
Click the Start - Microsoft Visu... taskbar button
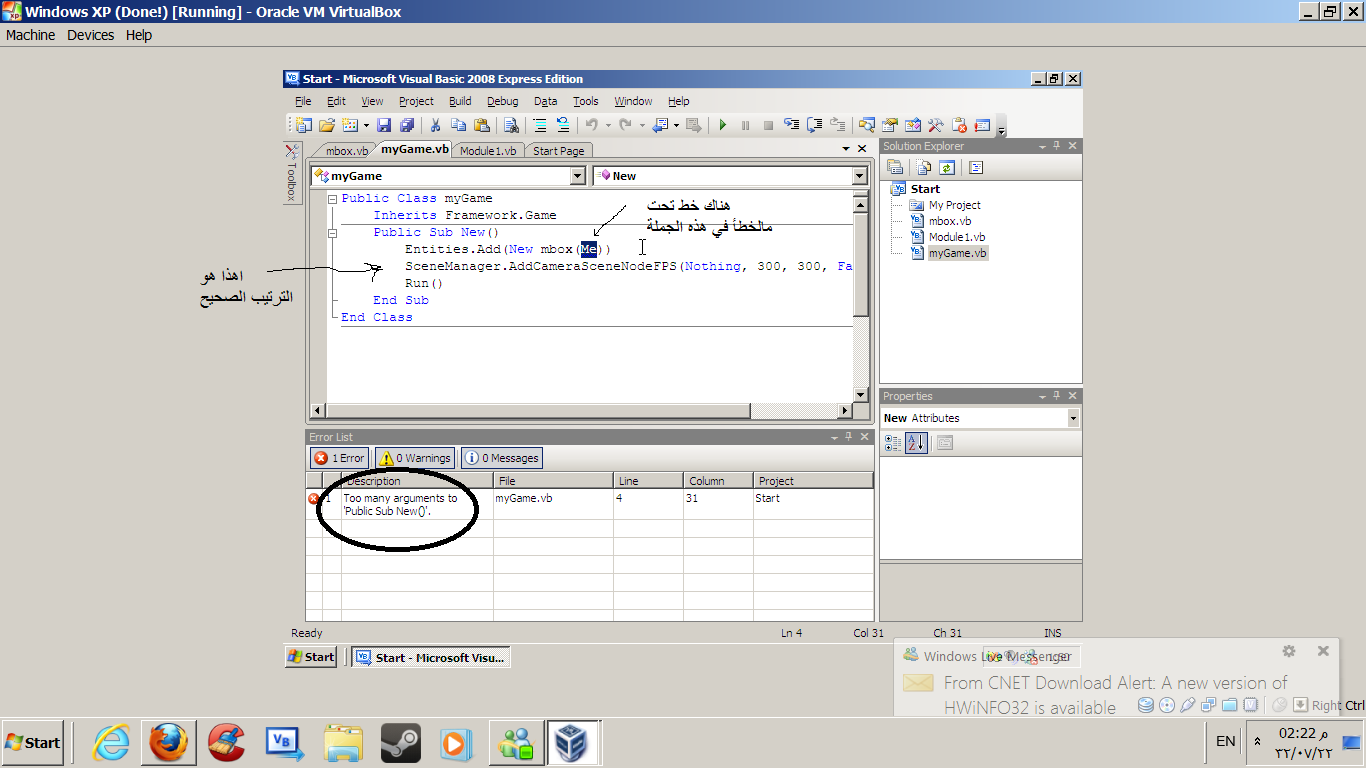(431, 657)
